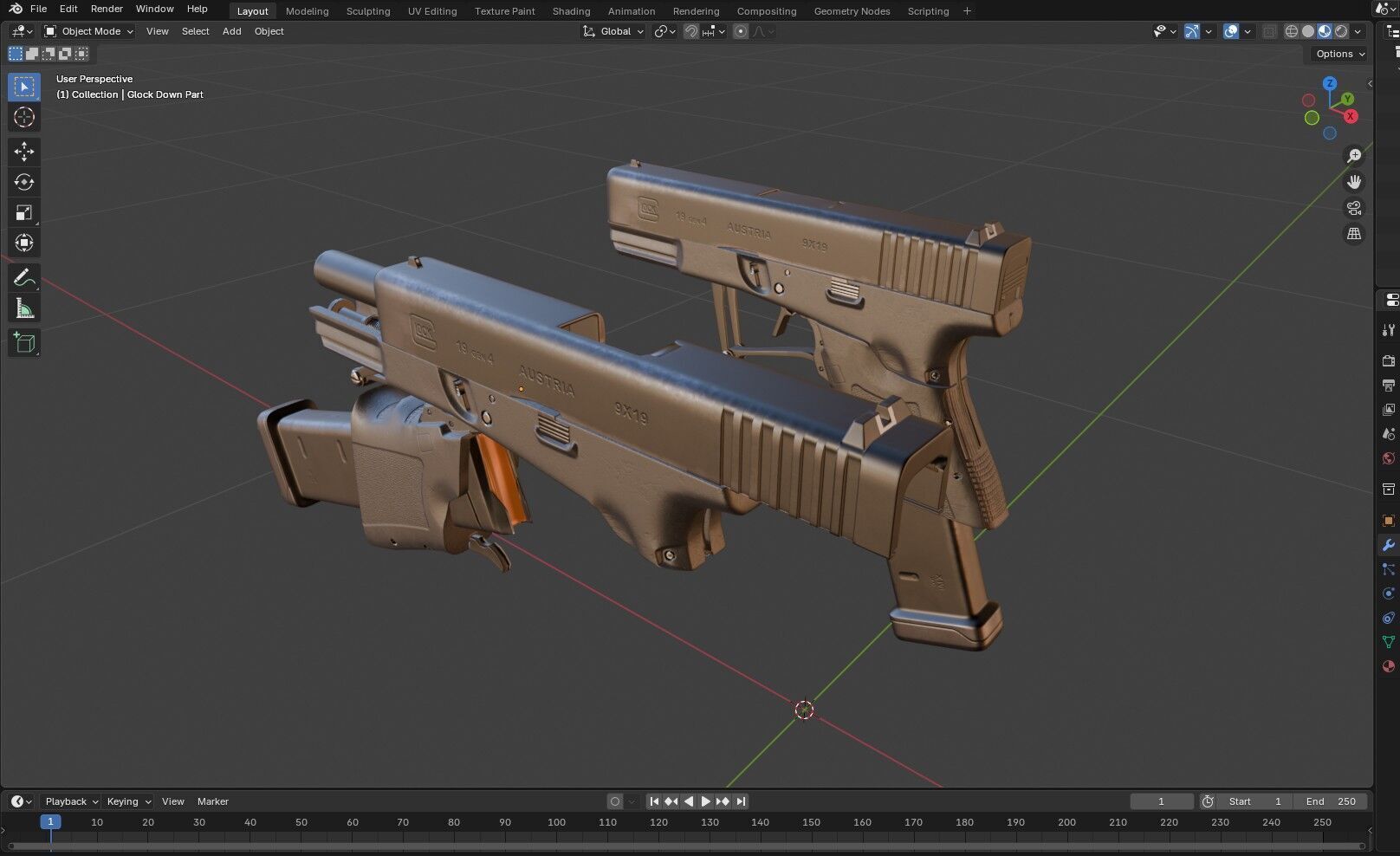1400x856 pixels.
Task: Open the Global transform orientation dropdown
Action: click(613, 31)
